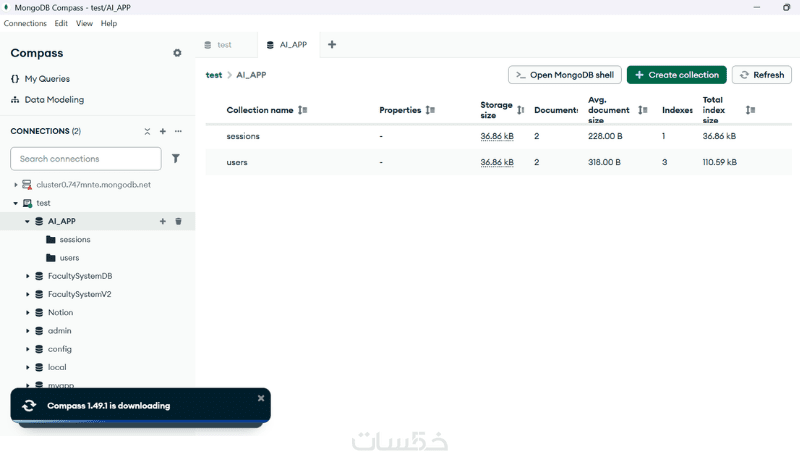Click the test connection server icon

[x=27, y=203]
